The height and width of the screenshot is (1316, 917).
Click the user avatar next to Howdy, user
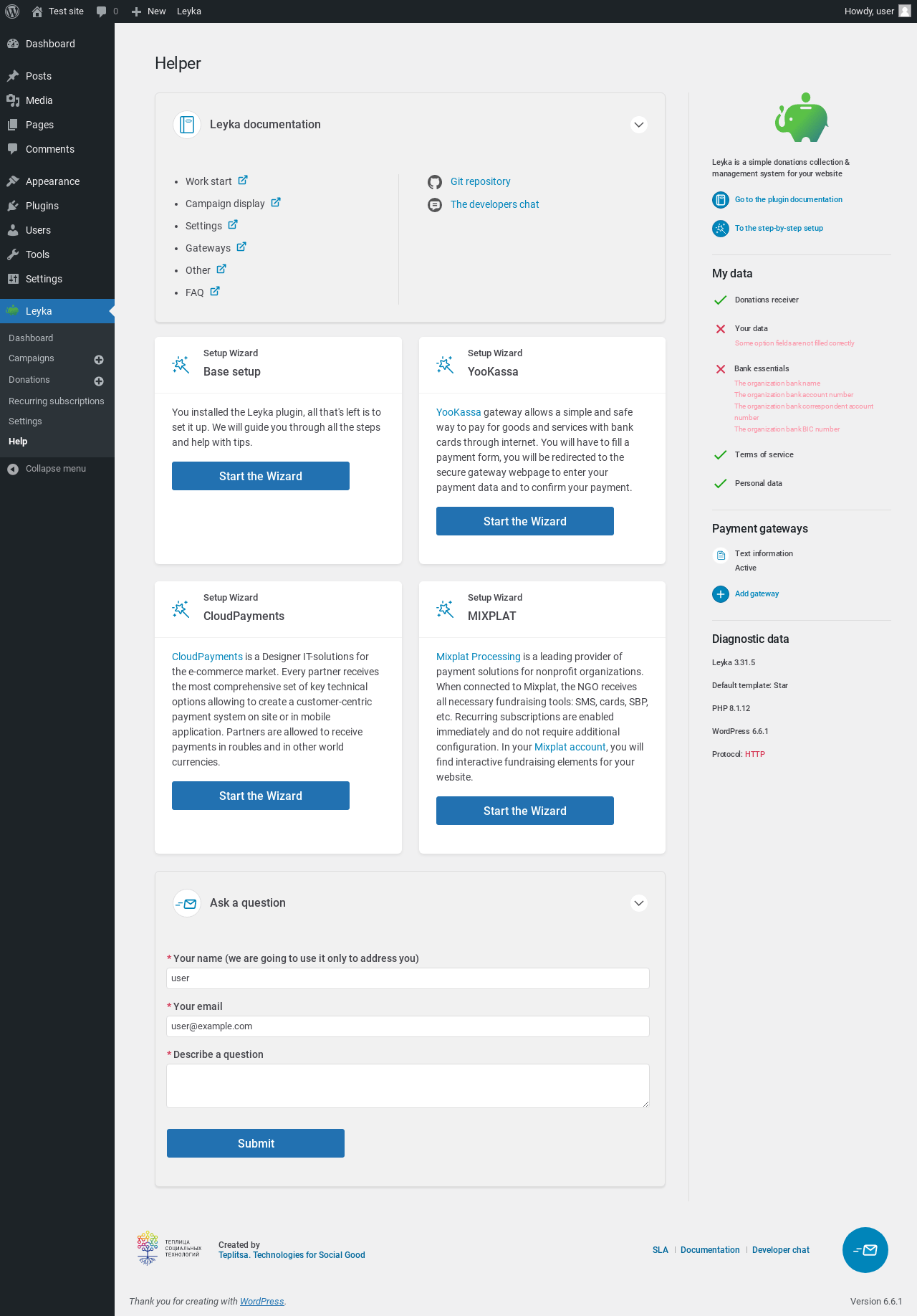(905, 11)
